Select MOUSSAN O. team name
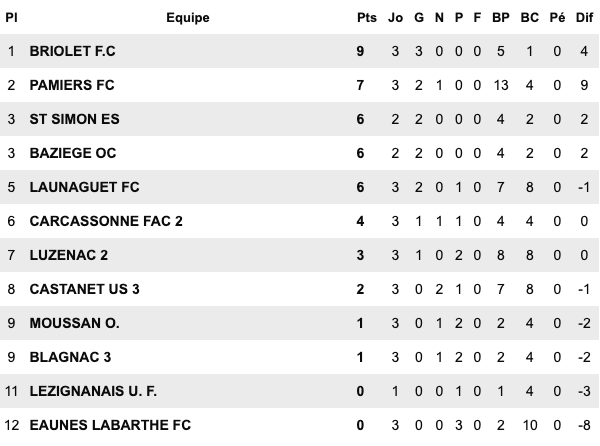 [75, 323]
